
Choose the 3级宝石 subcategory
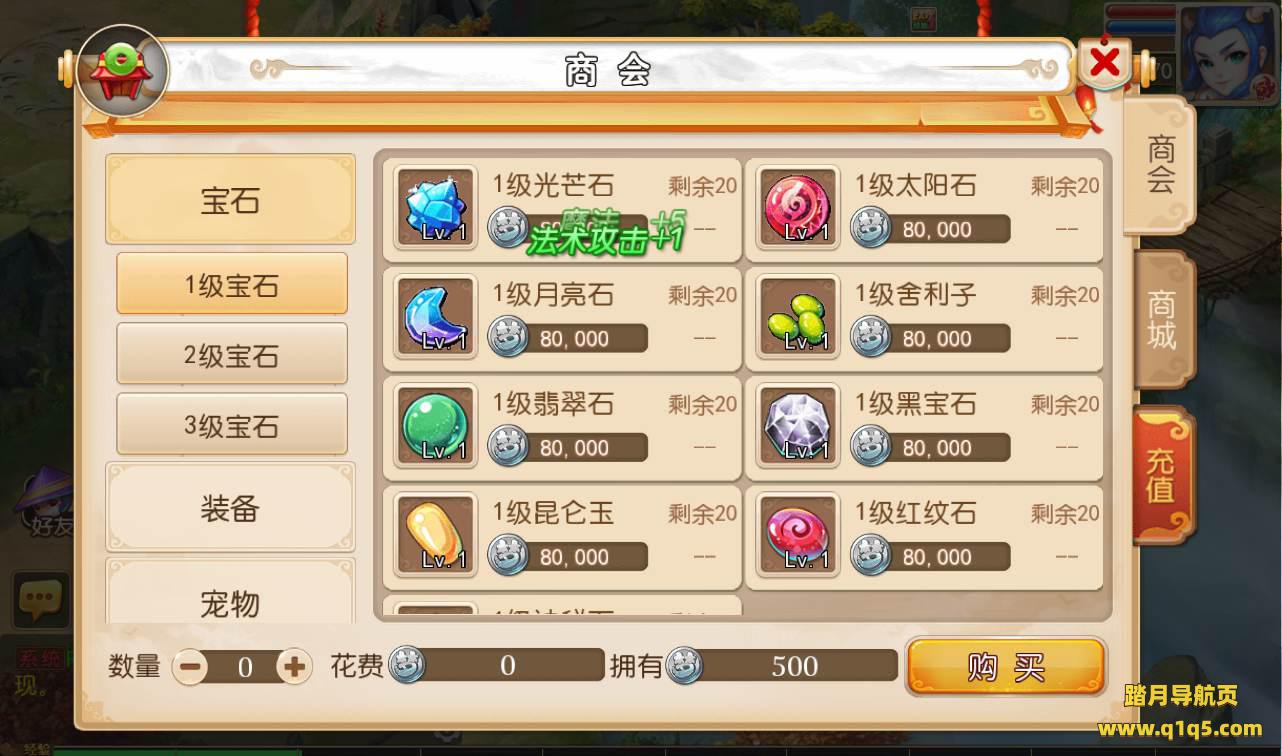click(x=232, y=424)
